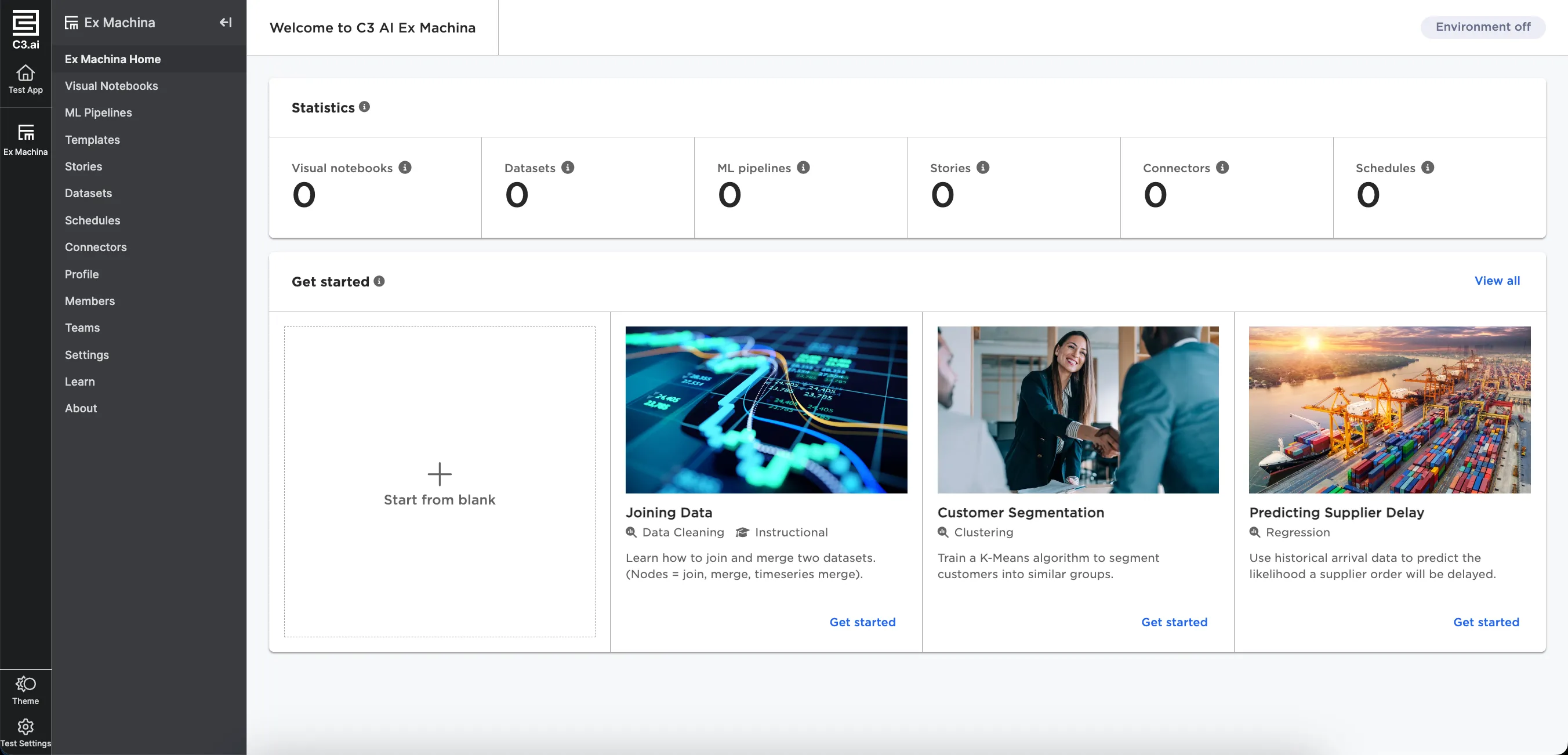The image size is (1568, 755).
Task: Collapse the Ex Machina navigation panel
Action: 225,23
